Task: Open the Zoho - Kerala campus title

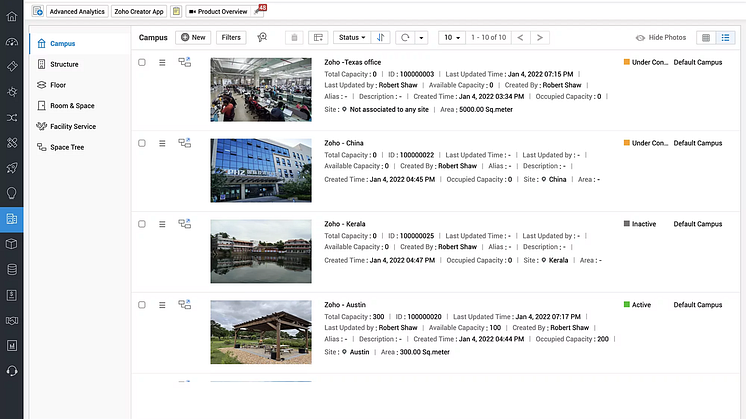Action: [345, 224]
